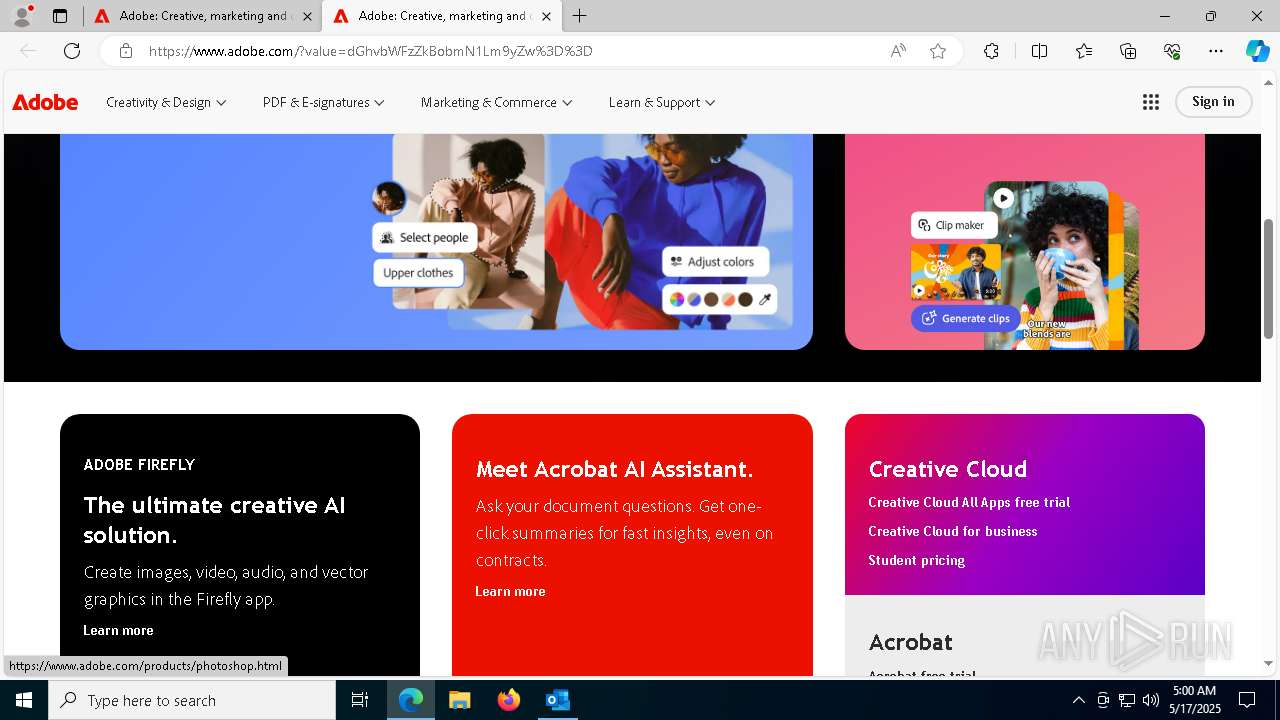Click the Adobe logo in header
The height and width of the screenshot is (720, 1280).
45,102
